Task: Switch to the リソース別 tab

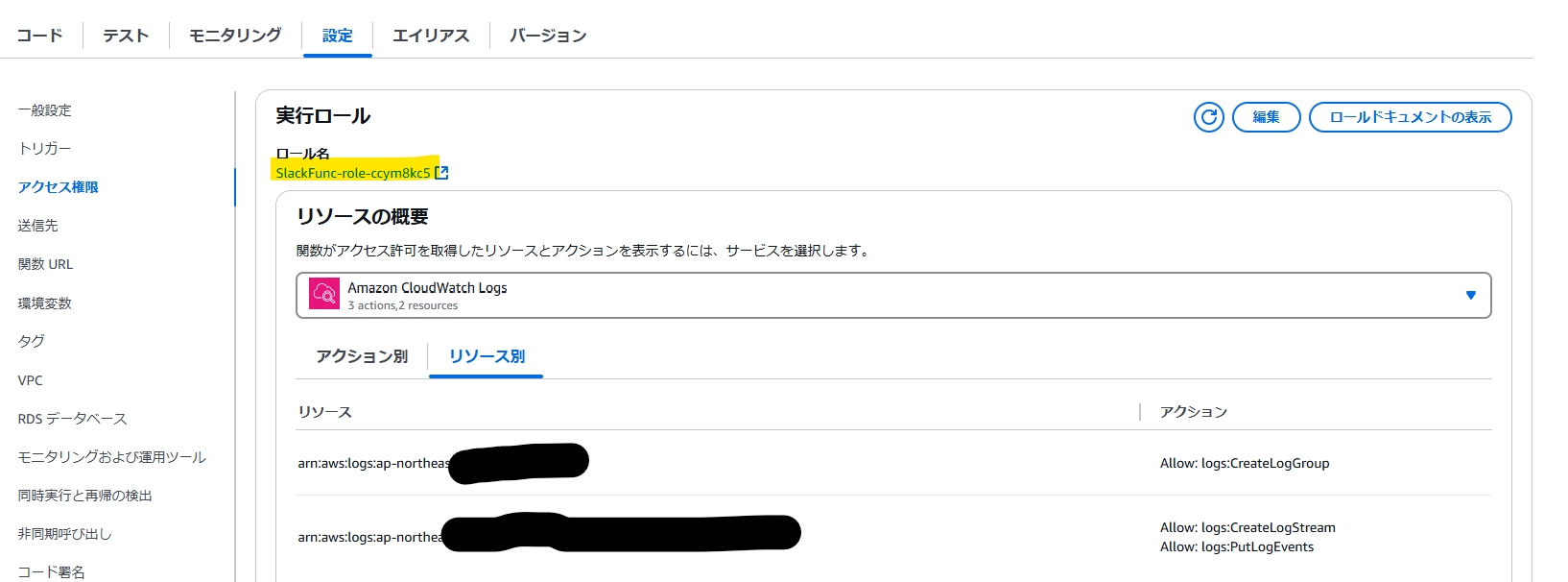Action: click(x=486, y=356)
